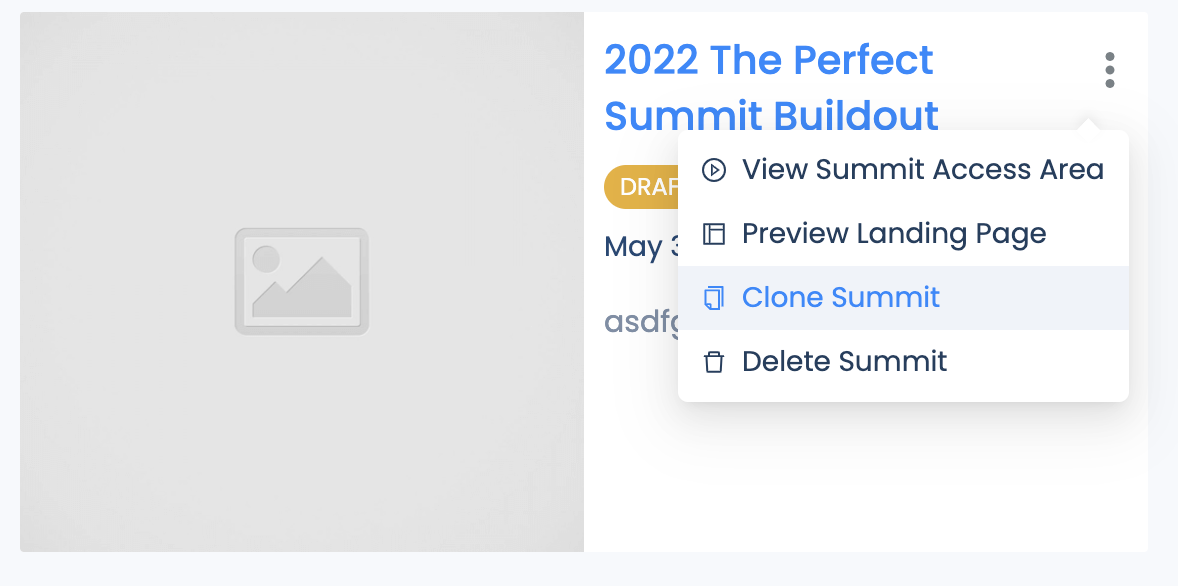Open the 2022 The Perfect Summit Buildout link

pyautogui.click(x=772, y=88)
